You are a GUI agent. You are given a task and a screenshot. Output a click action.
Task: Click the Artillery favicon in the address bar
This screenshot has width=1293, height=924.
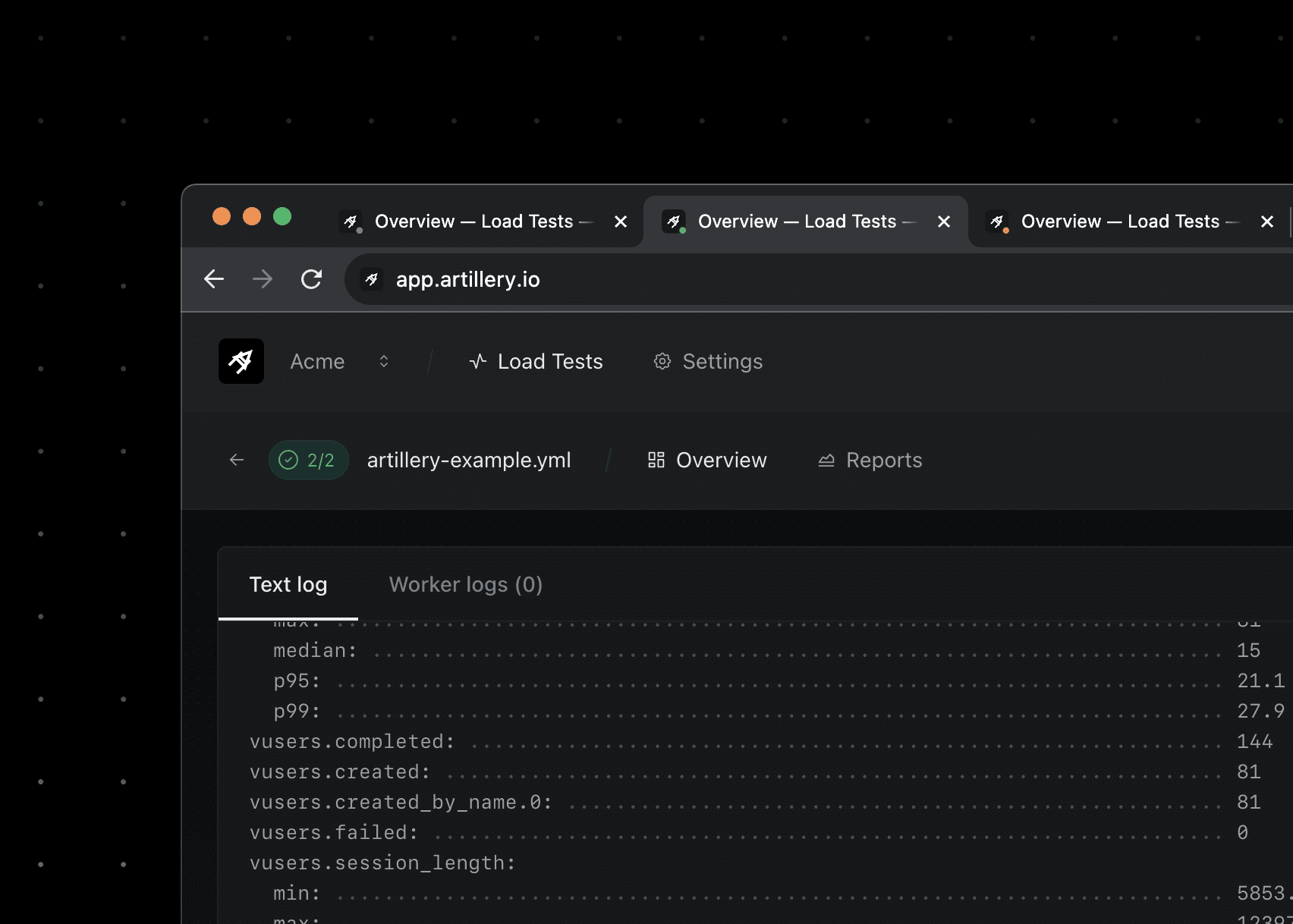point(372,279)
